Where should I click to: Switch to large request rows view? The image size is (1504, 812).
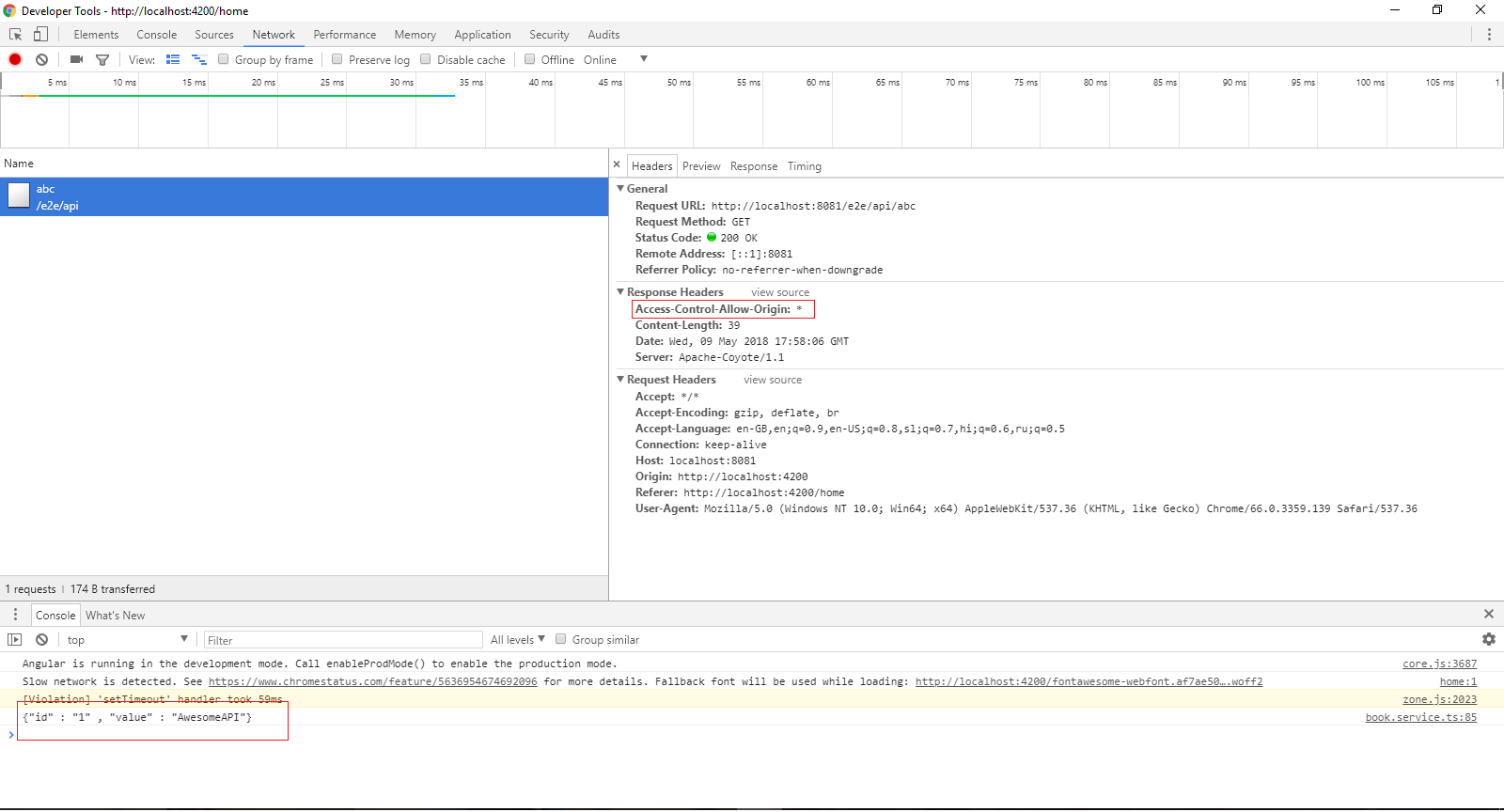(x=173, y=59)
